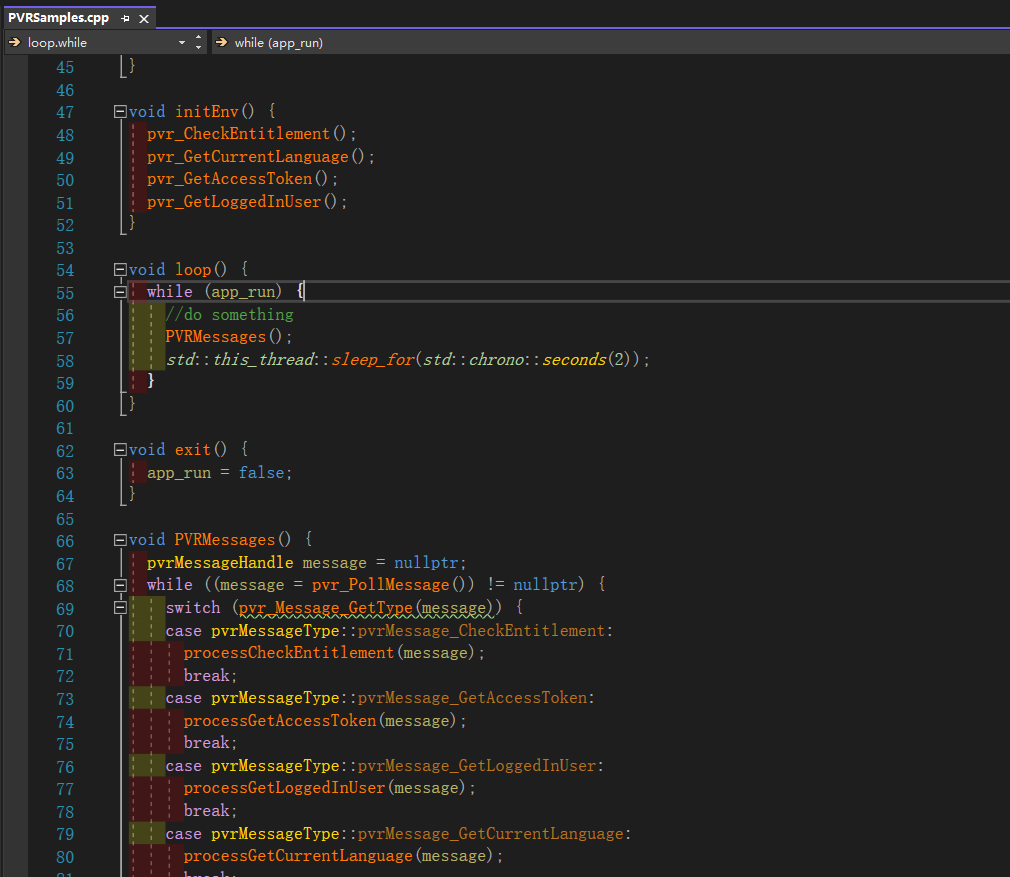Close the PVRSamples.cpp tab
Image resolution: width=1010 pixels, height=877 pixels.
point(144,19)
